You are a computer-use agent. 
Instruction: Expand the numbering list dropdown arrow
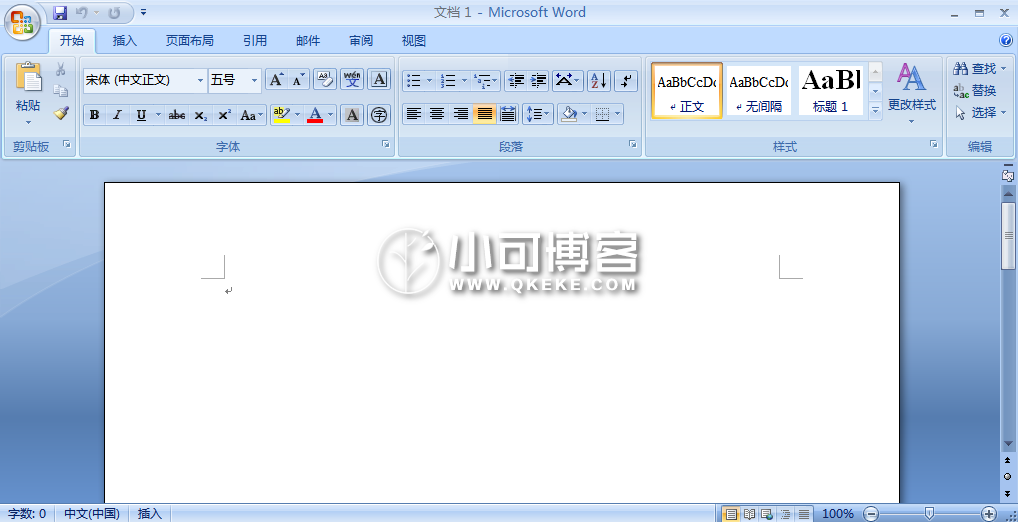pyautogui.click(x=464, y=81)
